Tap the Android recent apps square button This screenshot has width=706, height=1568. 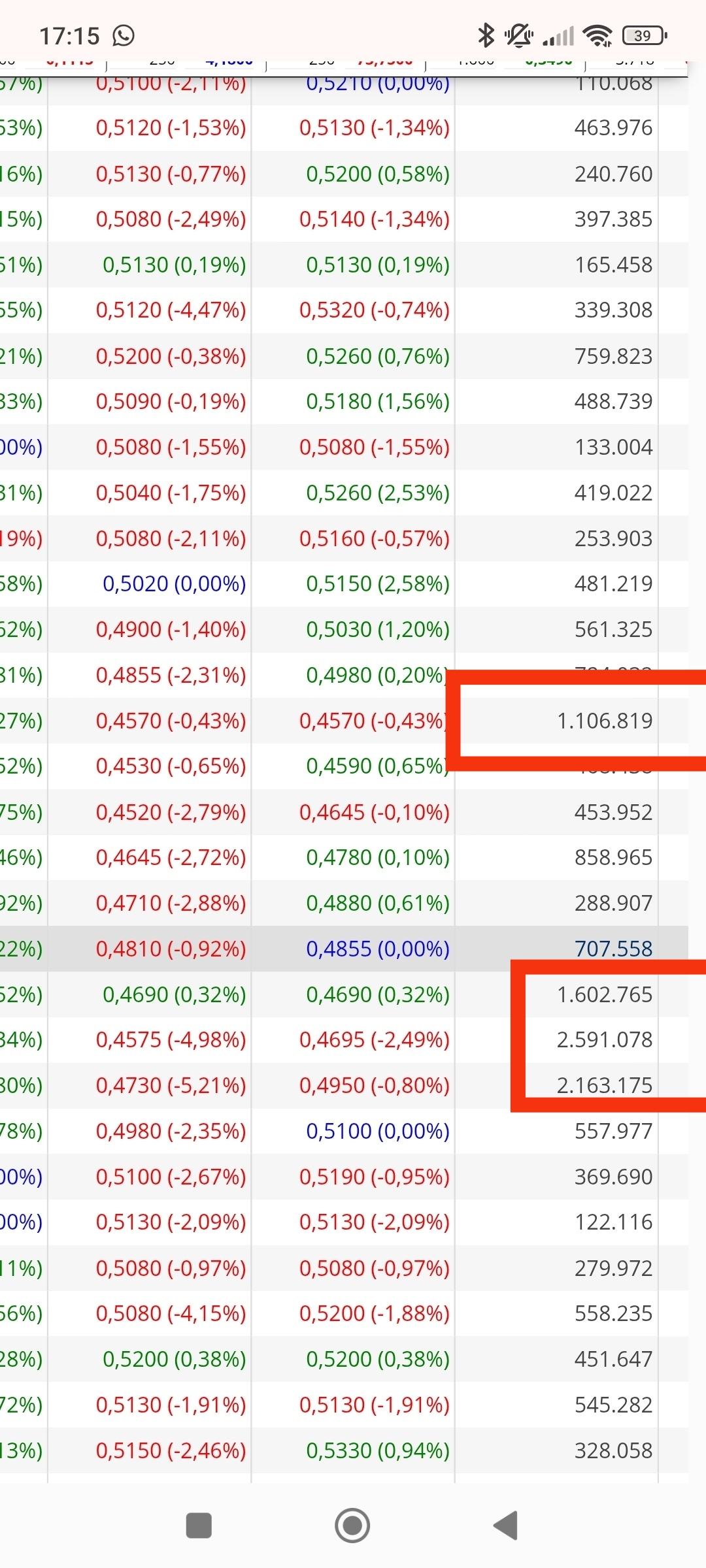pyautogui.click(x=199, y=1526)
